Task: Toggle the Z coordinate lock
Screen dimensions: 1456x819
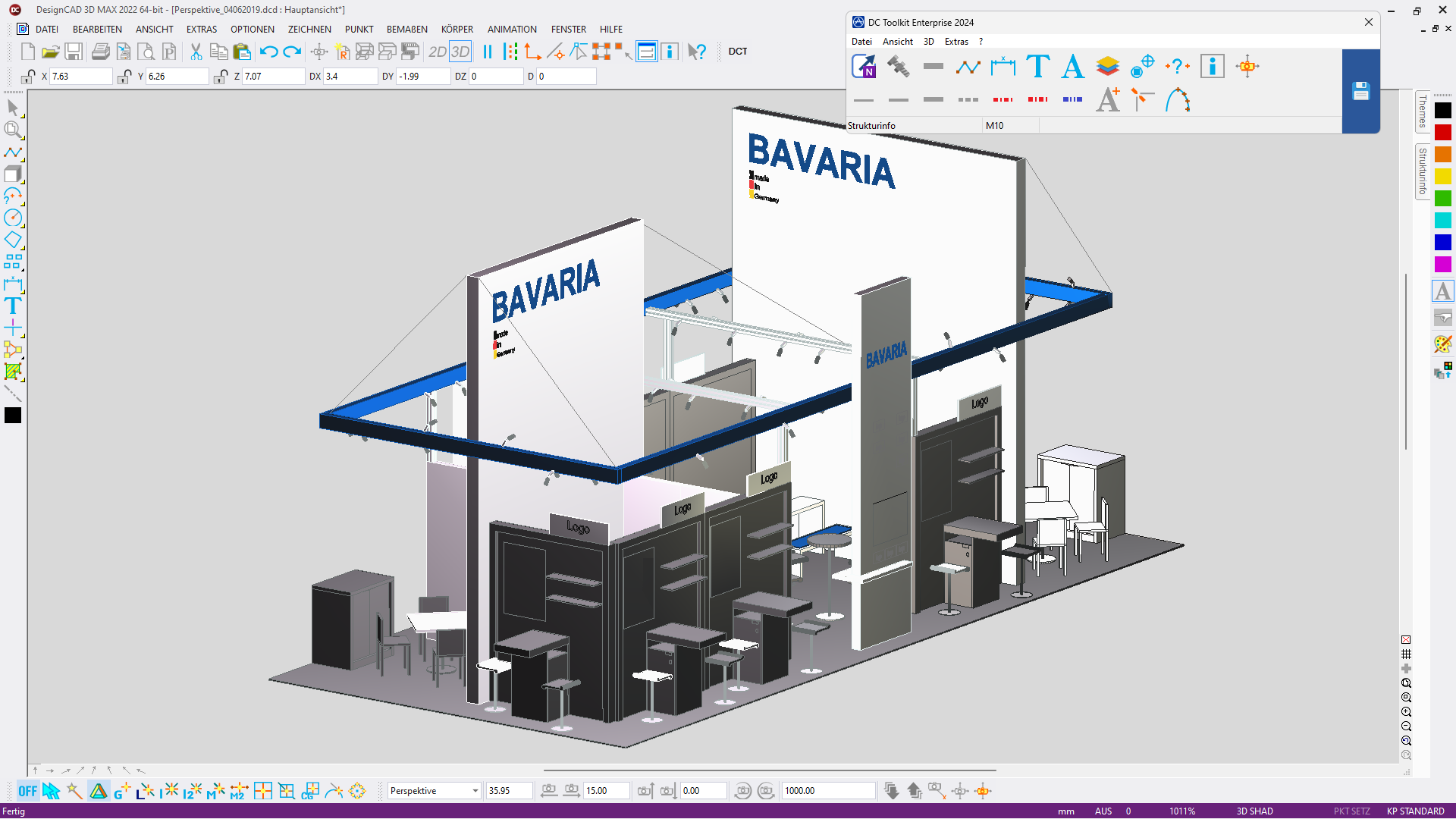Action: click(221, 77)
